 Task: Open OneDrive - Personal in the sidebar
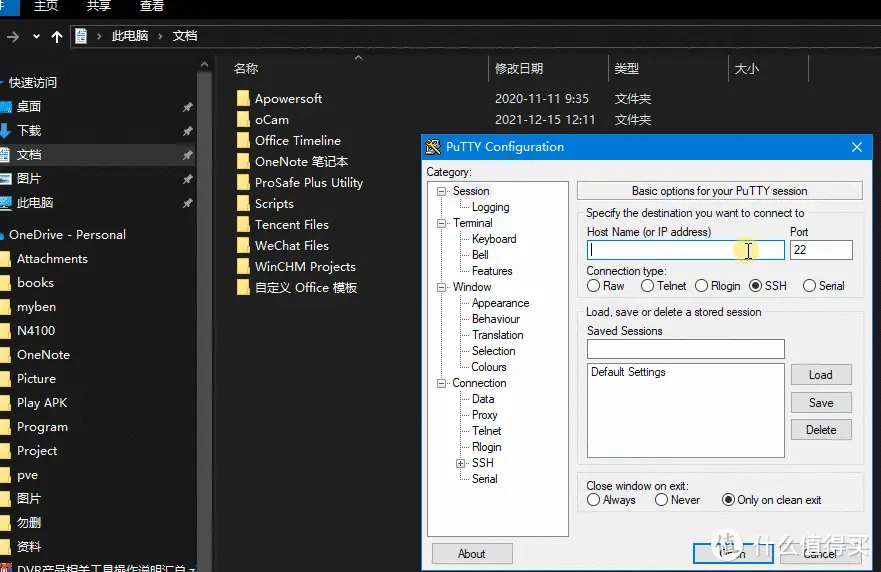[x=67, y=235]
